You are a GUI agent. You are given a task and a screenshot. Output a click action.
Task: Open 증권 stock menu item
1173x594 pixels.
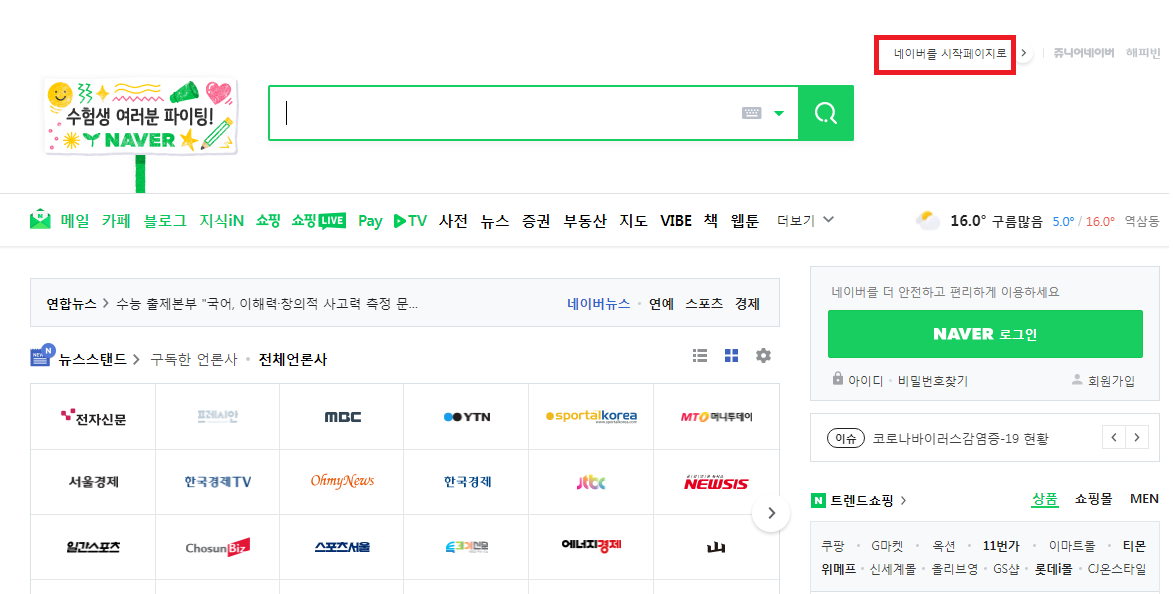pos(536,221)
